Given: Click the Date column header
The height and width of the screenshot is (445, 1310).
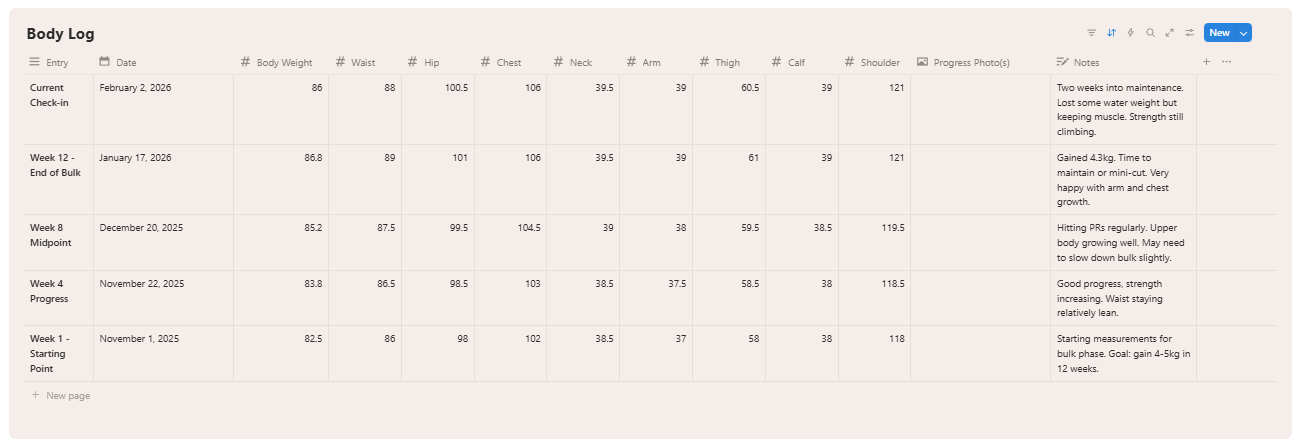Looking at the screenshot, I should (x=126, y=63).
